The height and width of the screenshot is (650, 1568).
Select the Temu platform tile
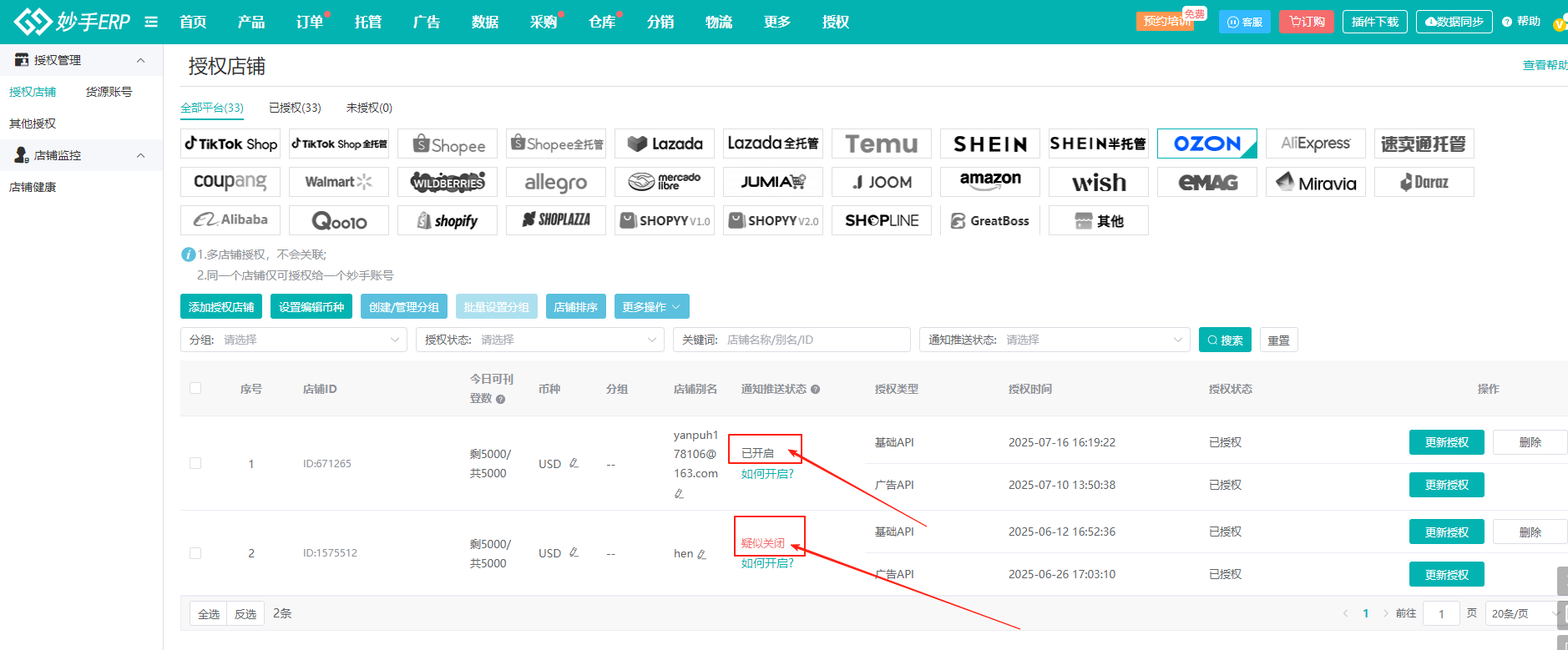pos(881,144)
